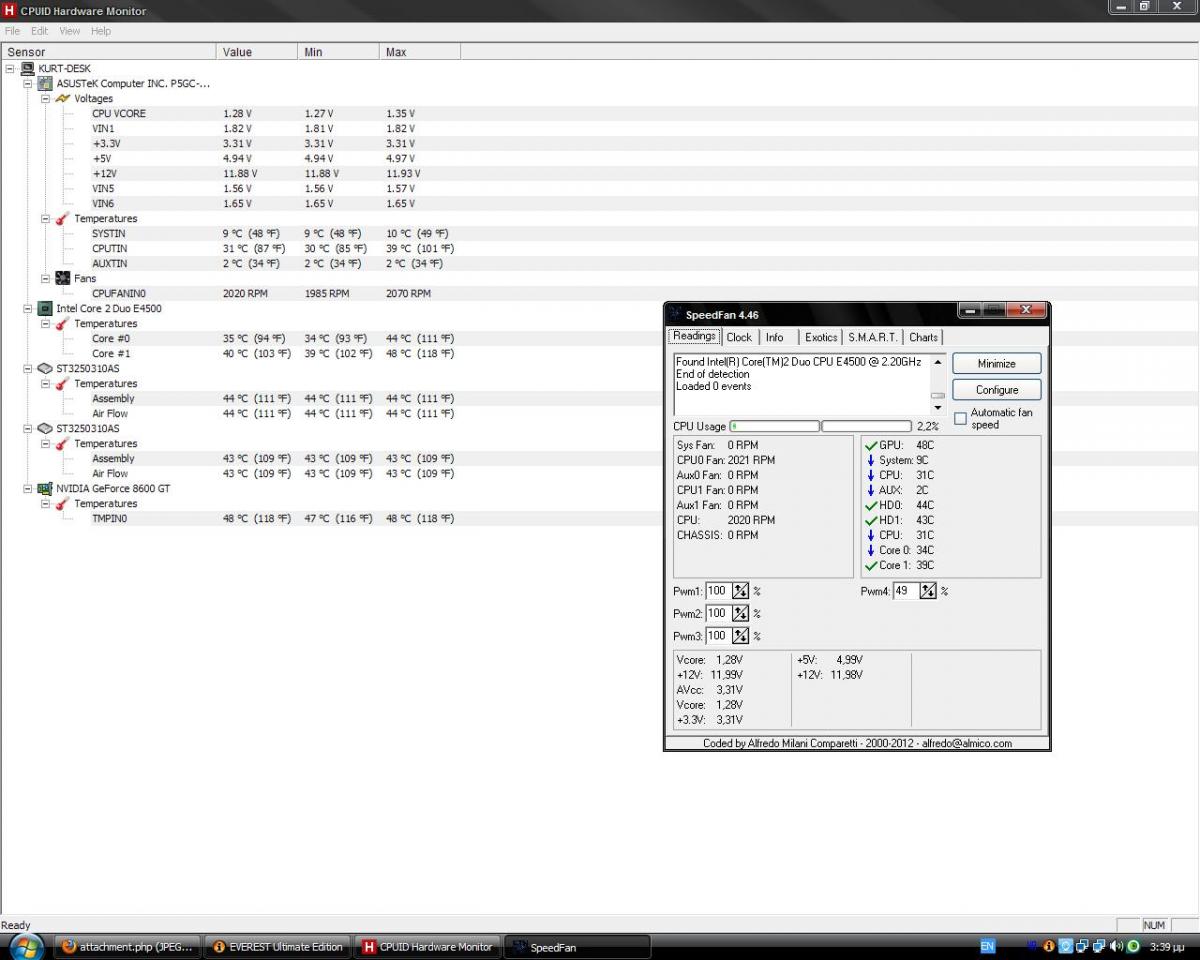Click the Max column header
This screenshot has width=1200, height=960.
click(x=420, y=52)
